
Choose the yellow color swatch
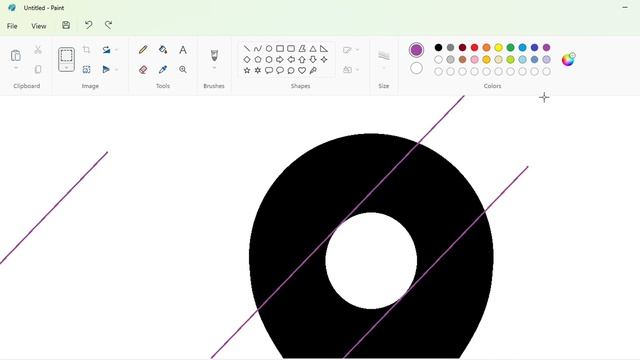[x=498, y=48]
